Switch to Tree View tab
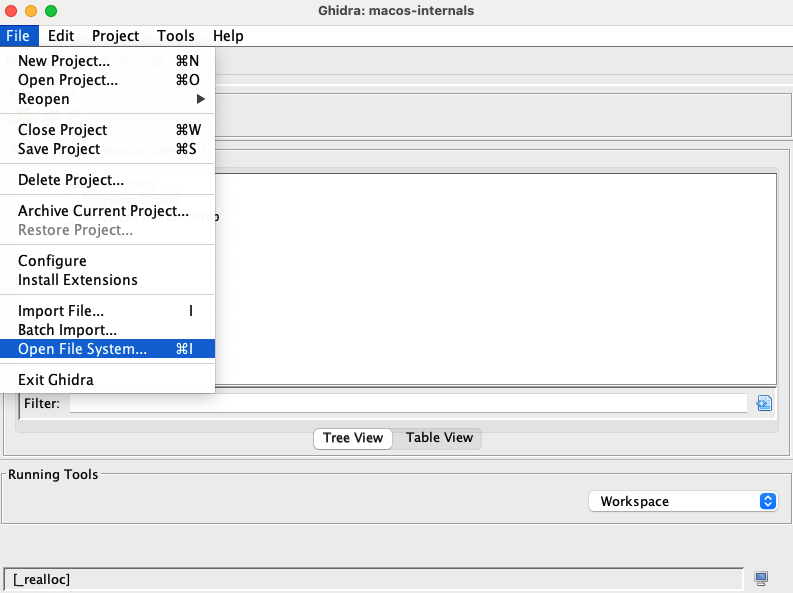This screenshot has width=793, height=593. (x=353, y=438)
